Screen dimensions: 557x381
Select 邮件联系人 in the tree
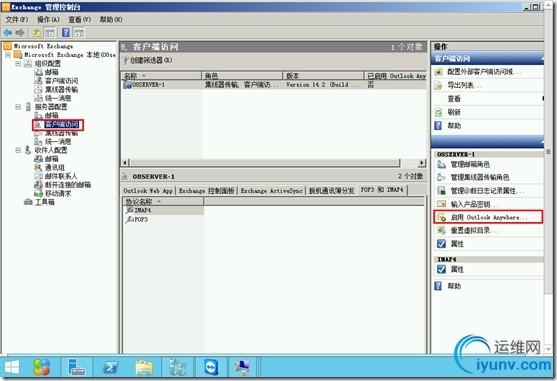pos(61,176)
